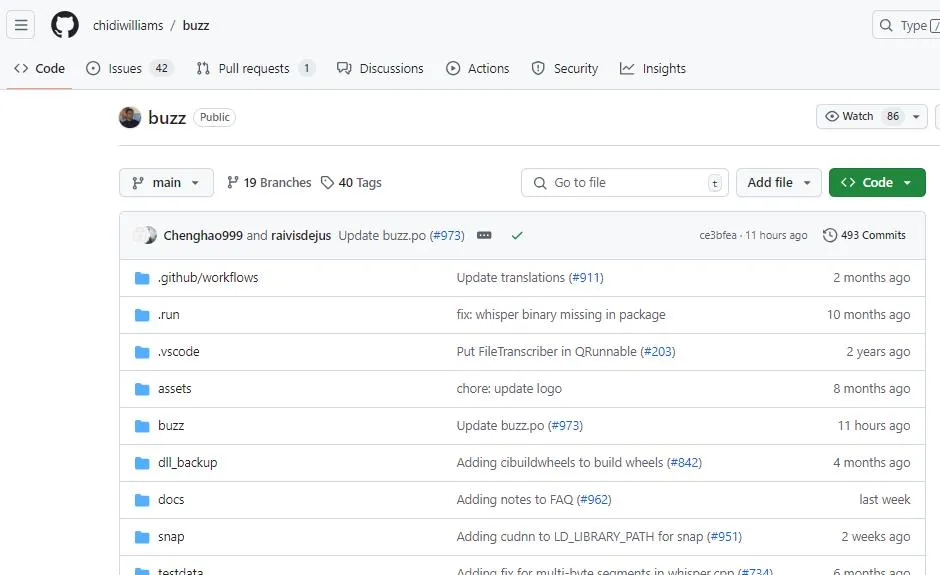Image resolution: width=940 pixels, height=575 pixels.
Task: Click the eye icon in Watch button
Action: click(832, 116)
